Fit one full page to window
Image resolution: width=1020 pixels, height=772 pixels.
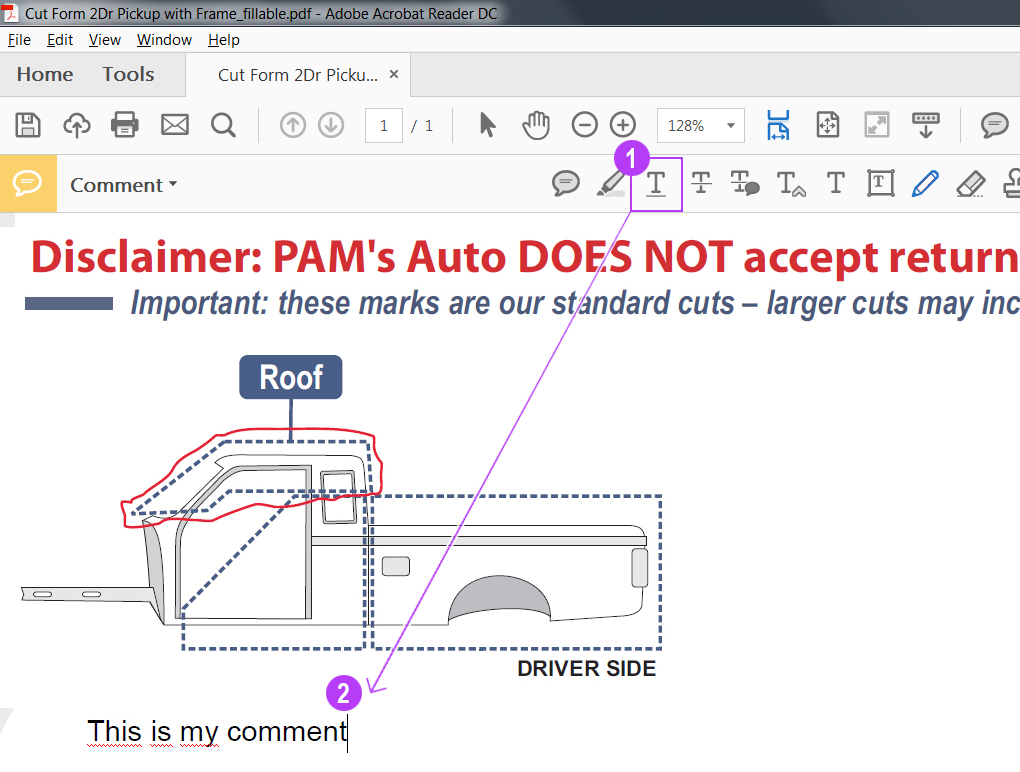coord(827,125)
